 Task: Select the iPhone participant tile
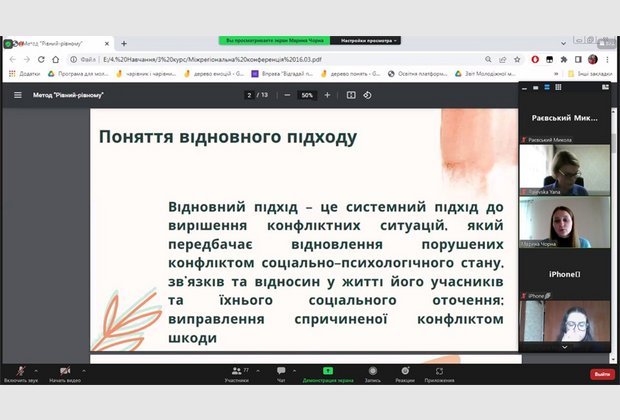point(565,274)
